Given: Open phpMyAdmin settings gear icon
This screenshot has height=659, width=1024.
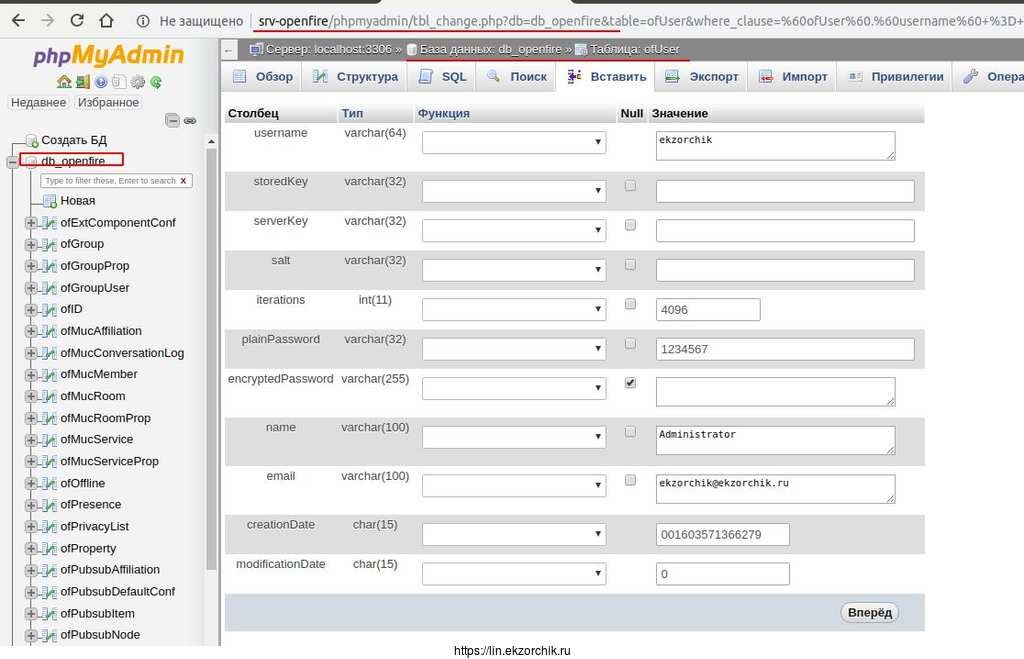Looking at the screenshot, I should (x=138, y=82).
